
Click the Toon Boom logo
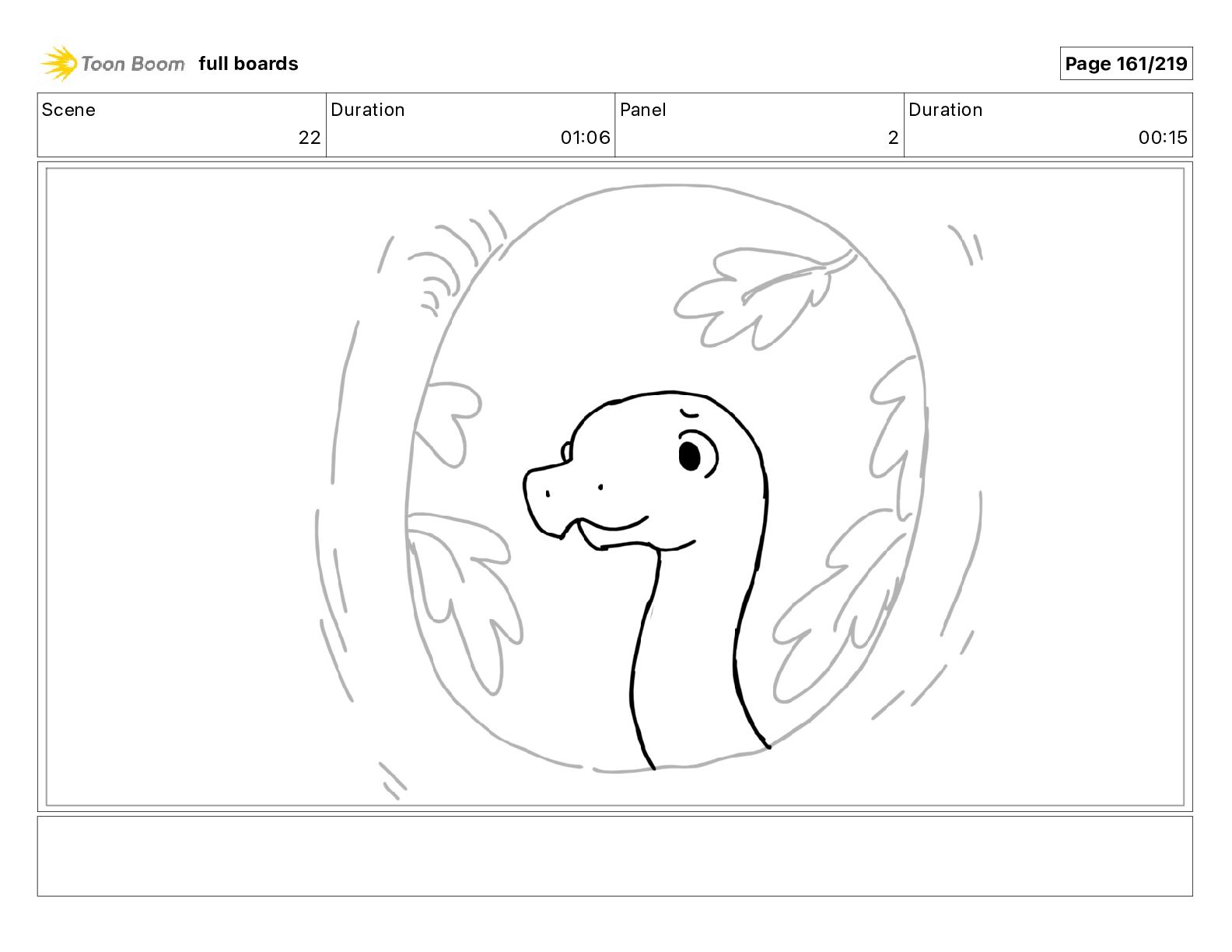pyautogui.click(x=113, y=63)
